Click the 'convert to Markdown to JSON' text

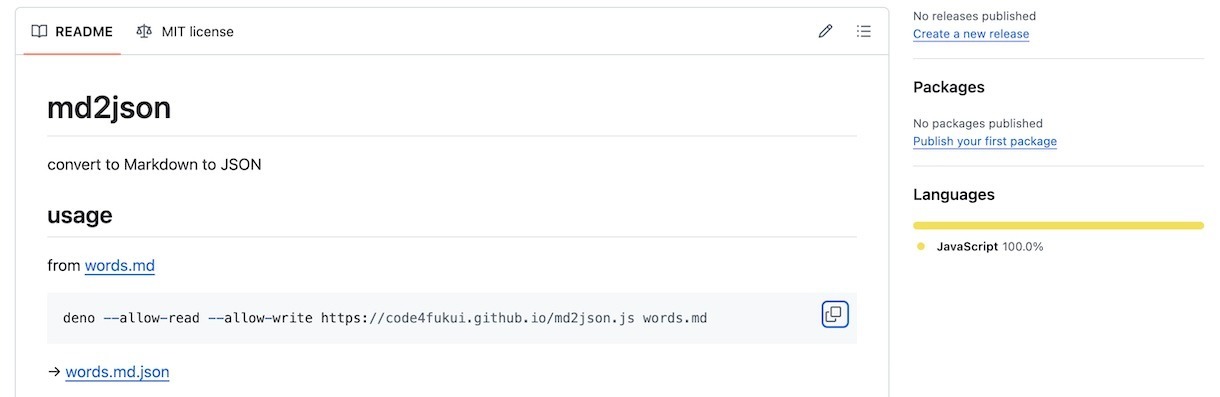154,164
